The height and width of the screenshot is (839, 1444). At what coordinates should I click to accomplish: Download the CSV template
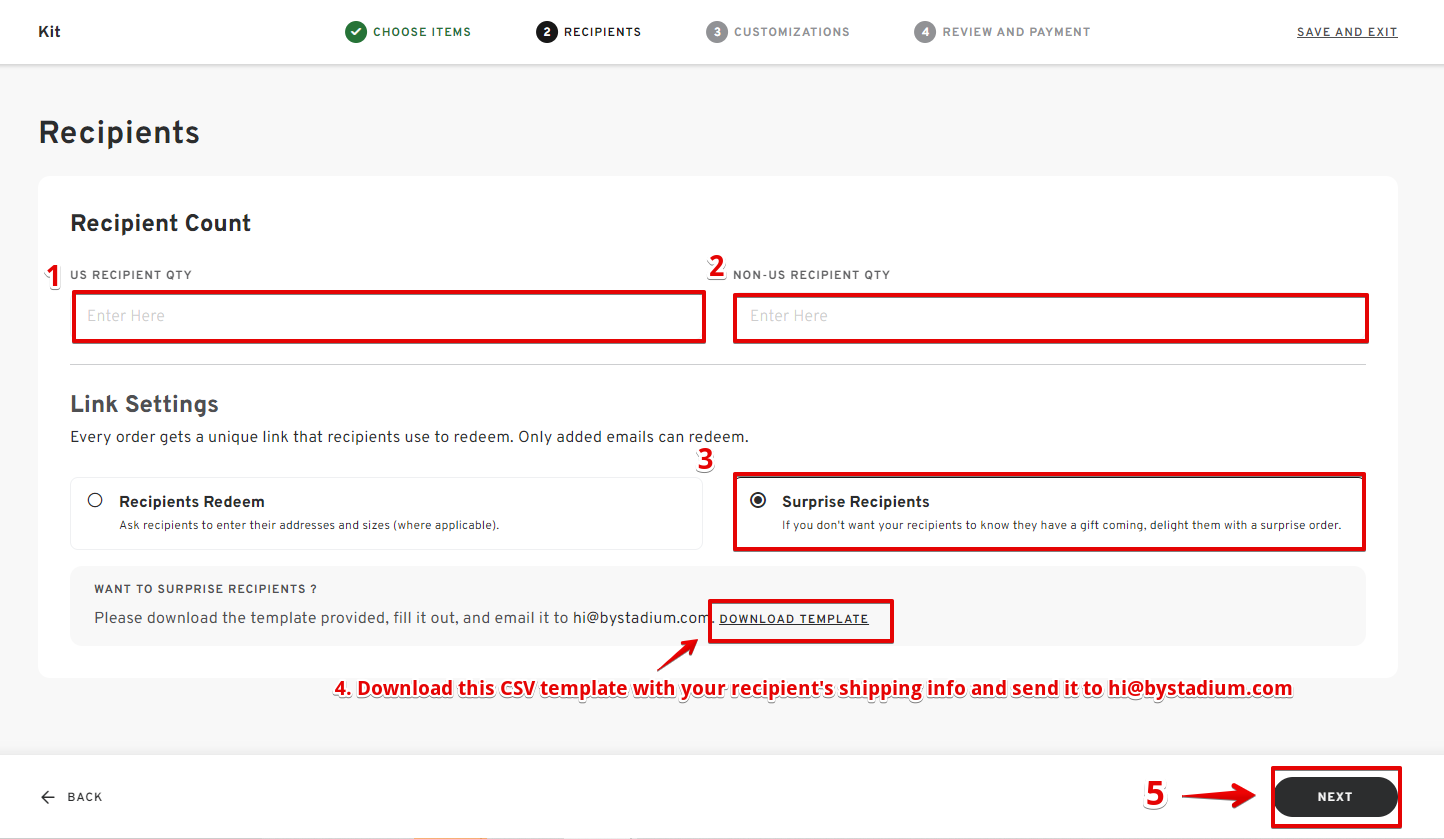tap(794, 619)
